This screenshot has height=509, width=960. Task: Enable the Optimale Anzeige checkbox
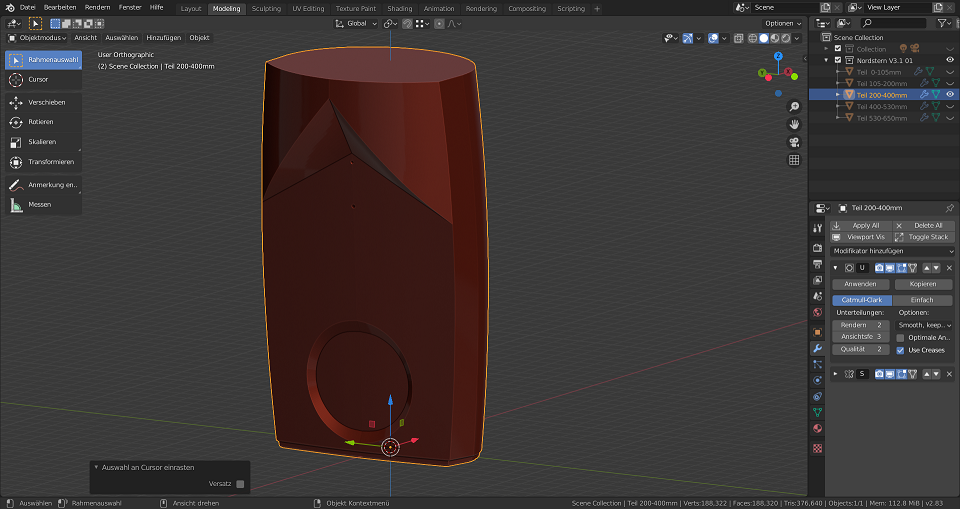pos(901,338)
